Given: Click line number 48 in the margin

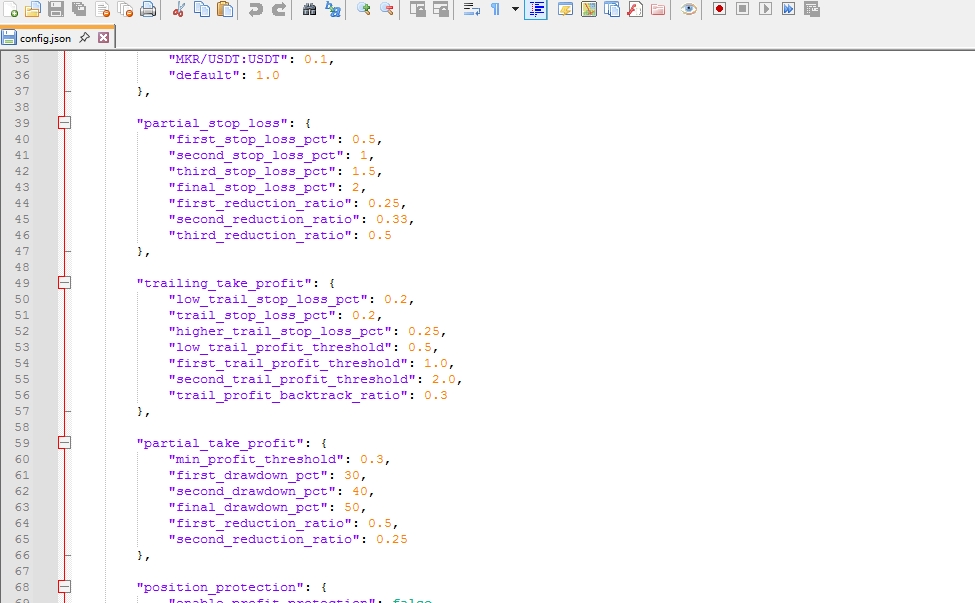Looking at the screenshot, I should pyautogui.click(x=22, y=267).
